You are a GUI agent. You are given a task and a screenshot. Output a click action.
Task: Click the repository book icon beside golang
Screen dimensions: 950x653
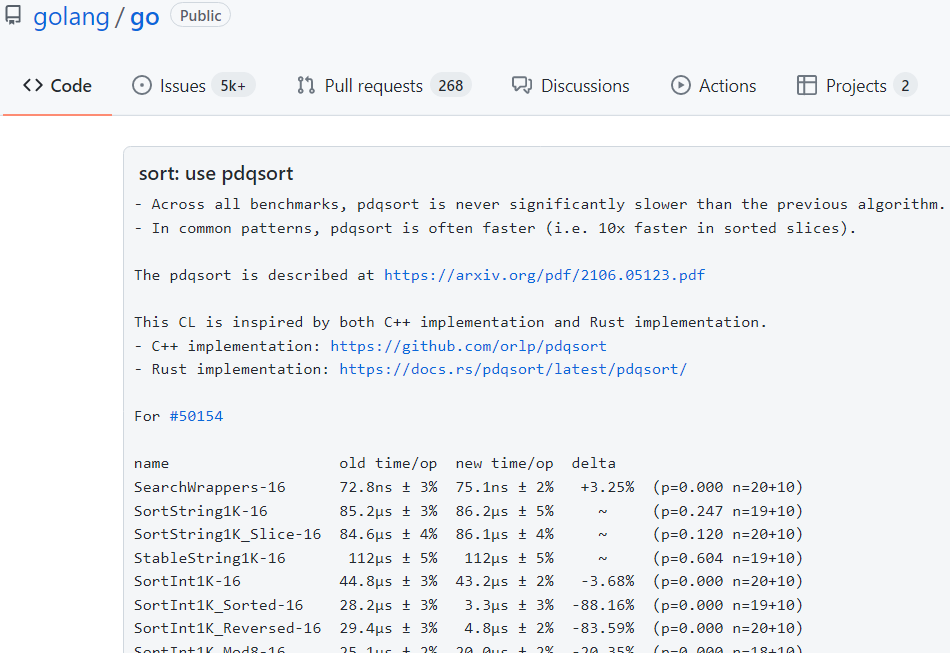pyautogui.click(x=13, y=16)
